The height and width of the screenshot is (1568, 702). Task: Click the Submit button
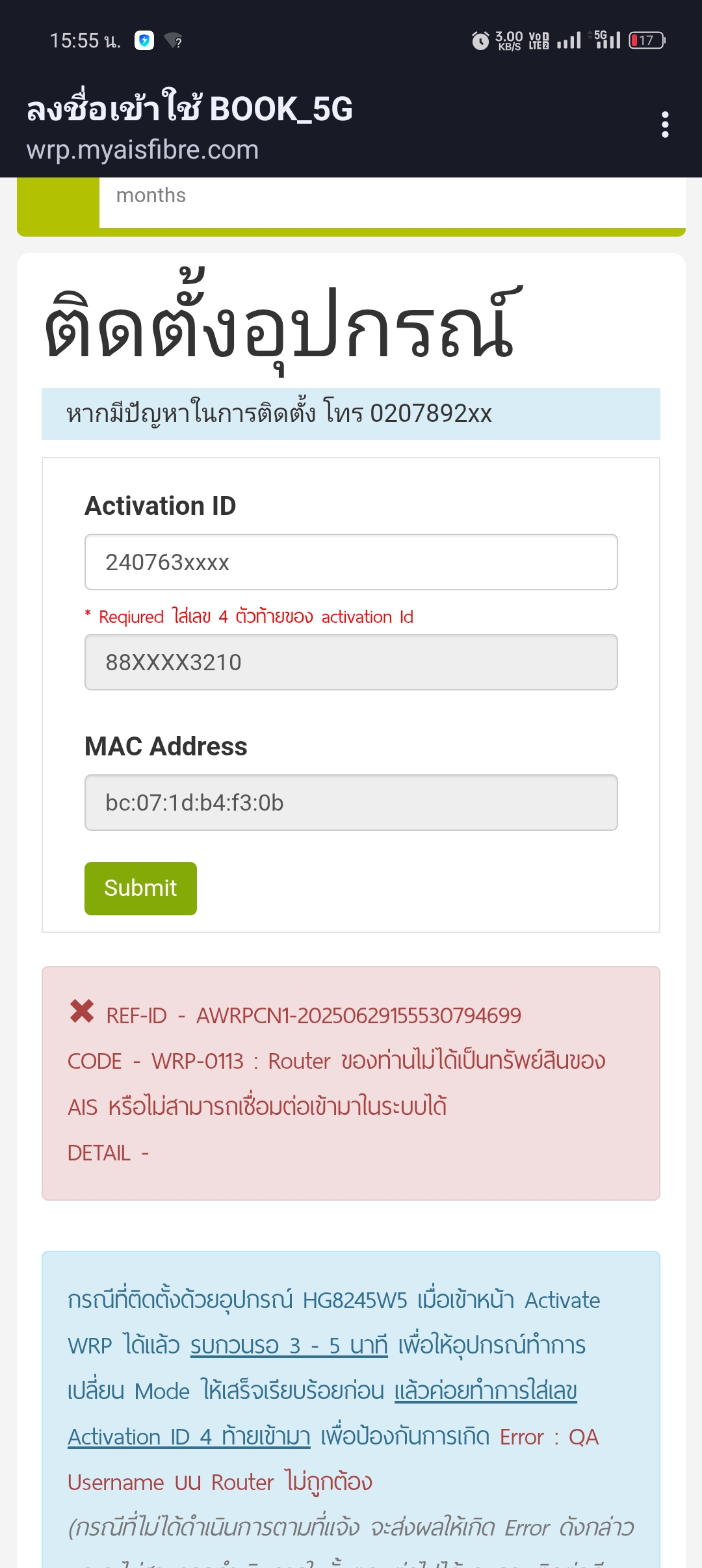[x=140, y=888]
